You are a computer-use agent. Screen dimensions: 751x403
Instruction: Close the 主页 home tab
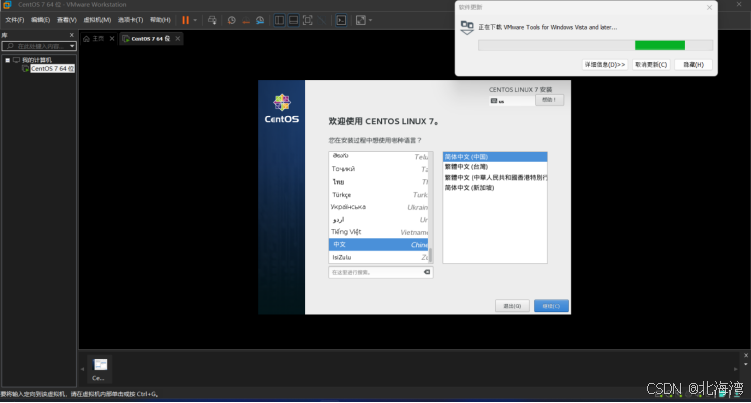click(x=112, y=39)
